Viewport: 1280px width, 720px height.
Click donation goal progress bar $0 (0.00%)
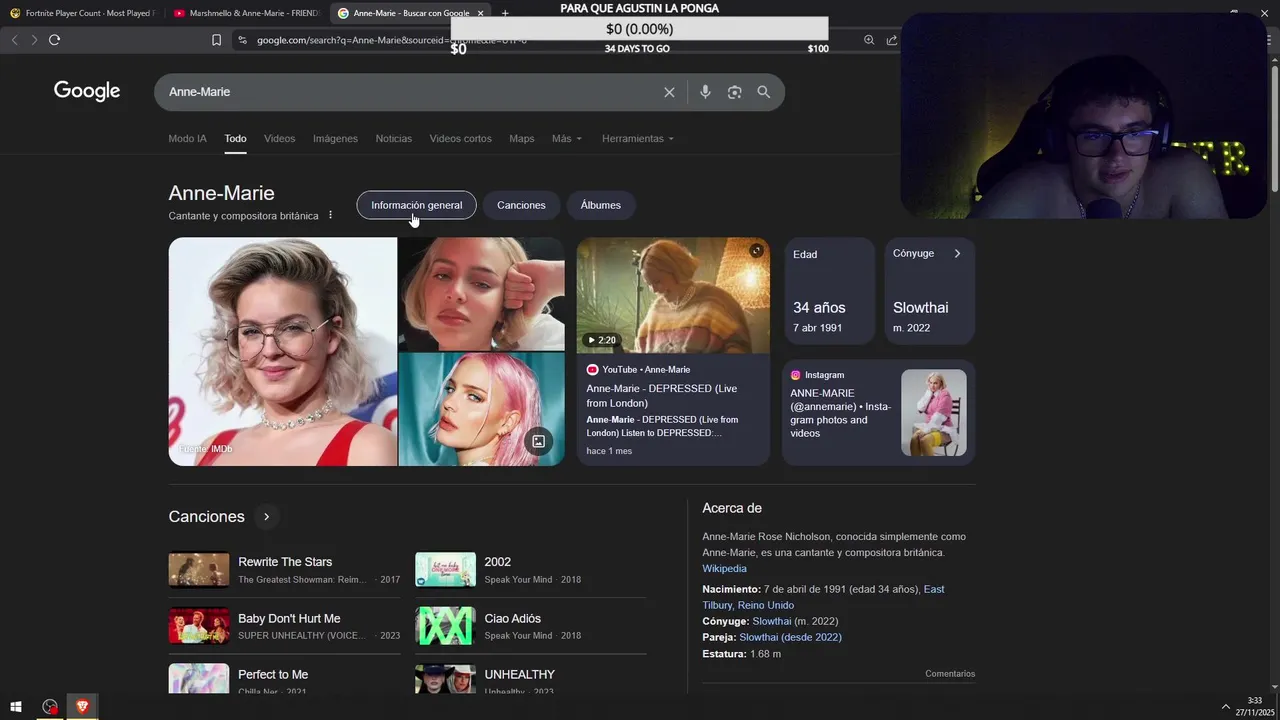pyautogui.click(x=639, y=29)
